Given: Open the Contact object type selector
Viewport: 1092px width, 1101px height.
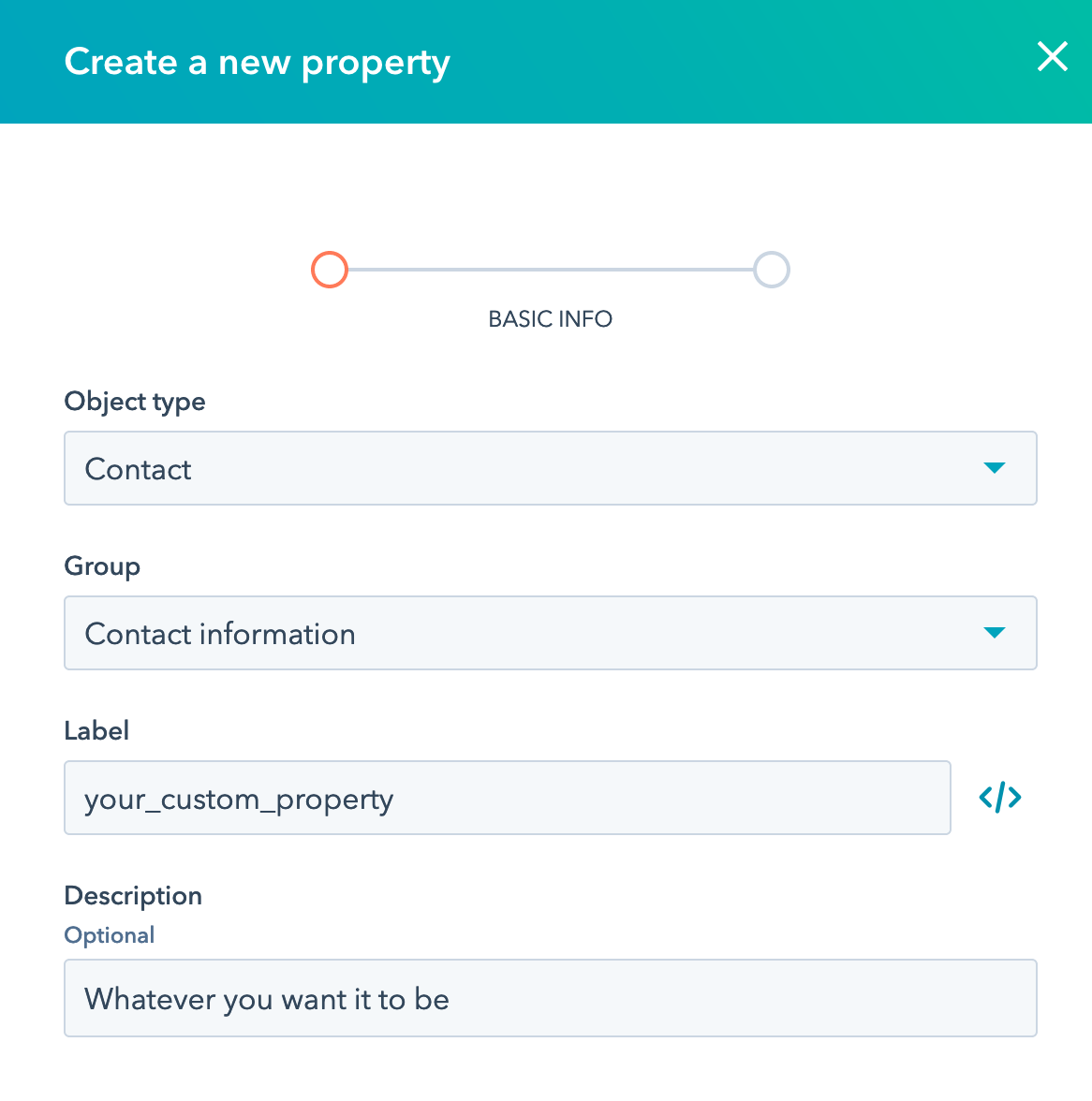Looking at the screenshot, I should pos(524,468).
